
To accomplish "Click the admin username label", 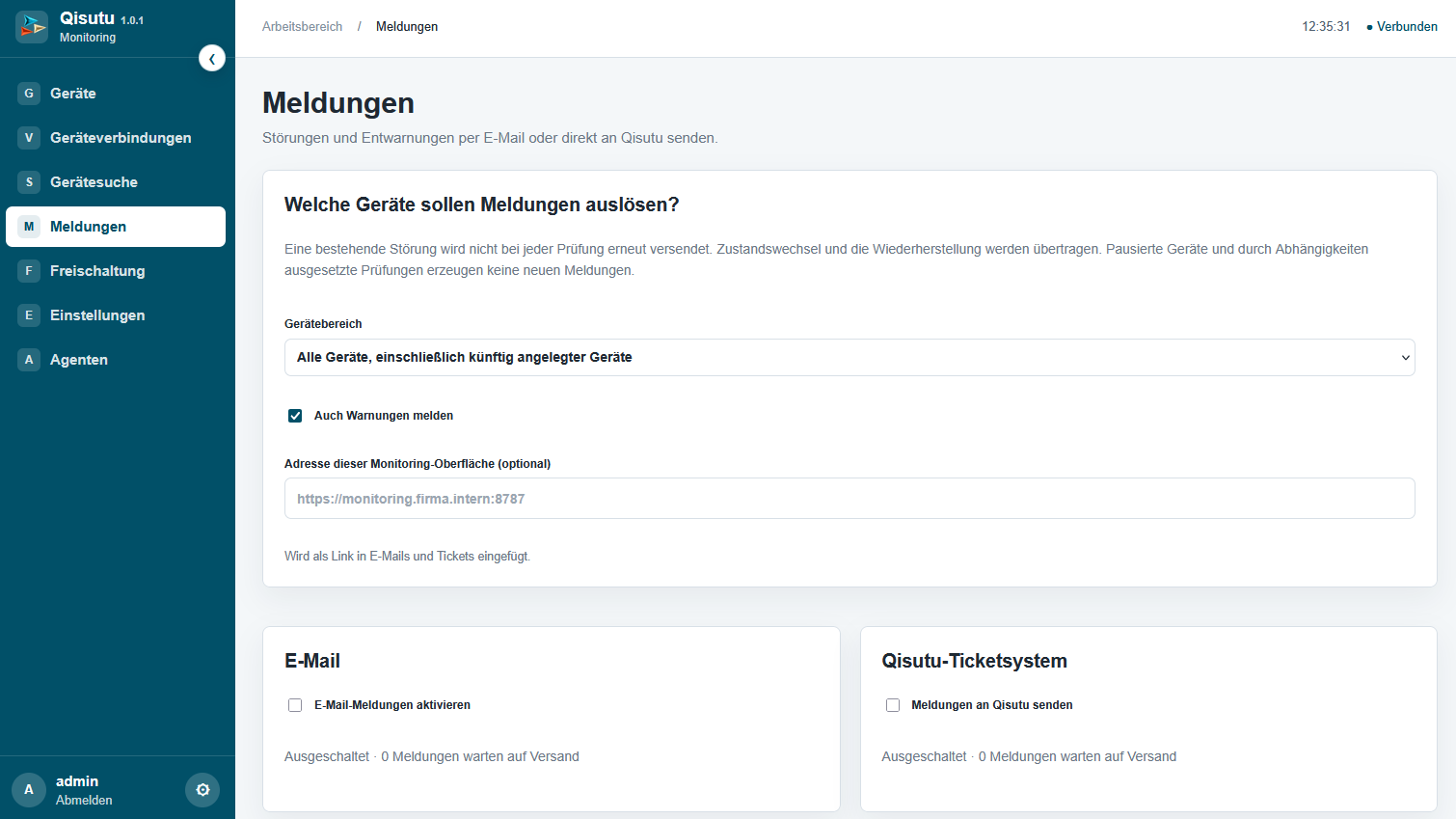I will [77, 781].
